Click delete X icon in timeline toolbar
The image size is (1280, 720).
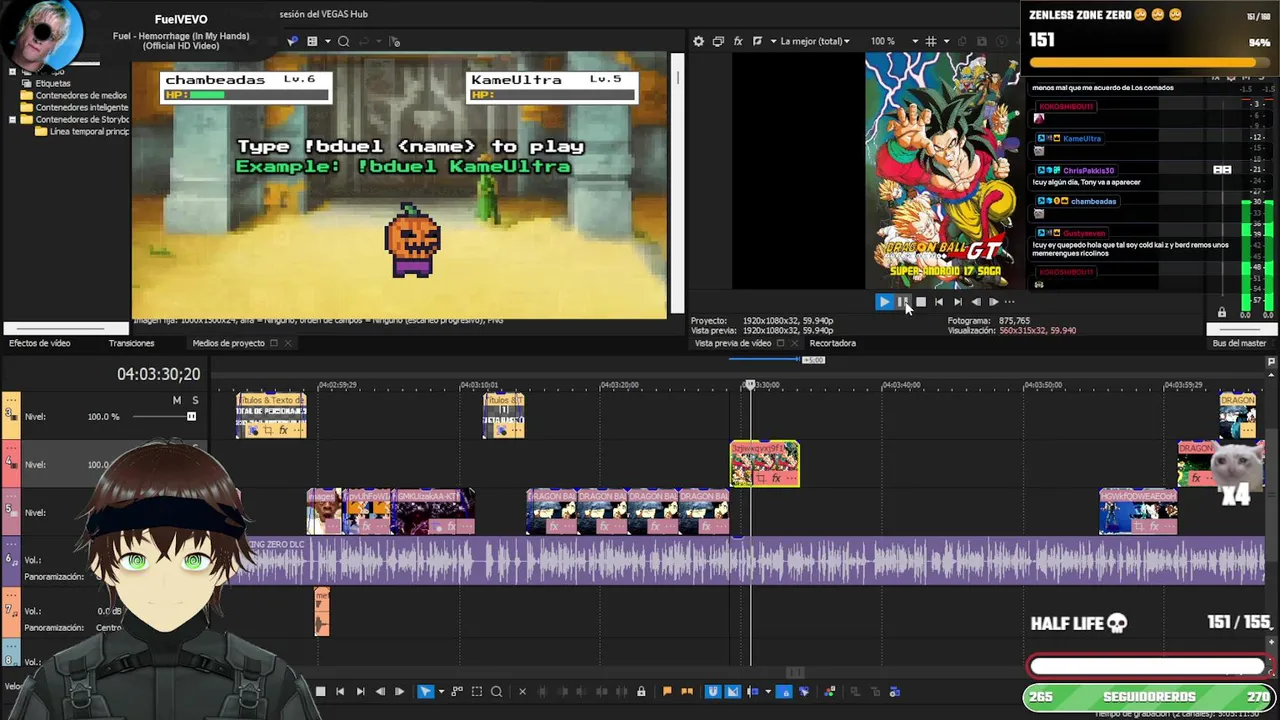pyautogui.click(x=522, y=691)
